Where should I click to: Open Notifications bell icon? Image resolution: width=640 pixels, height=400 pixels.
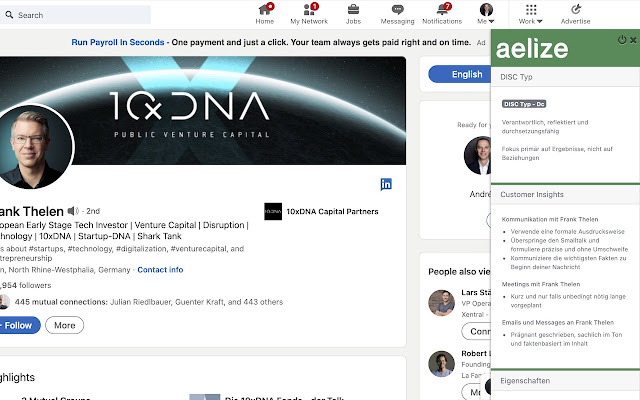pos(442,13)
